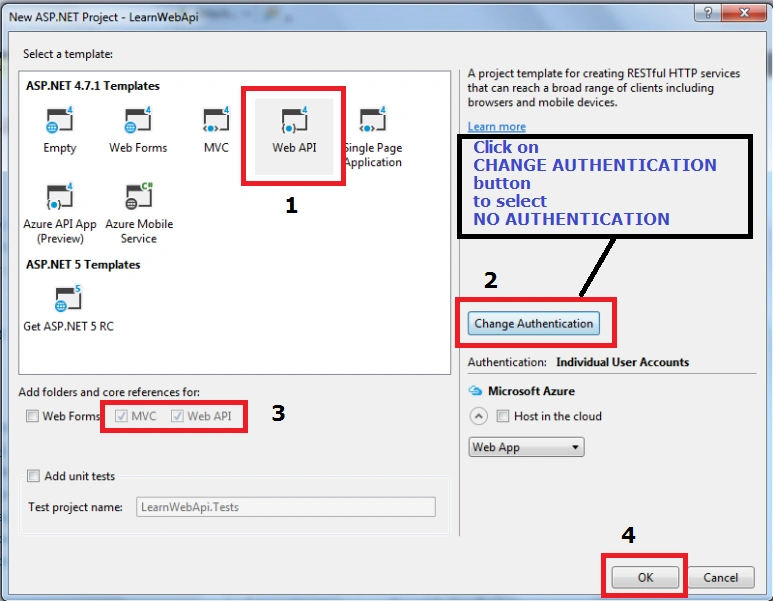773x601 pixels.
Task: Open the Web App dropdown
Action: click(x=526, y=447)
